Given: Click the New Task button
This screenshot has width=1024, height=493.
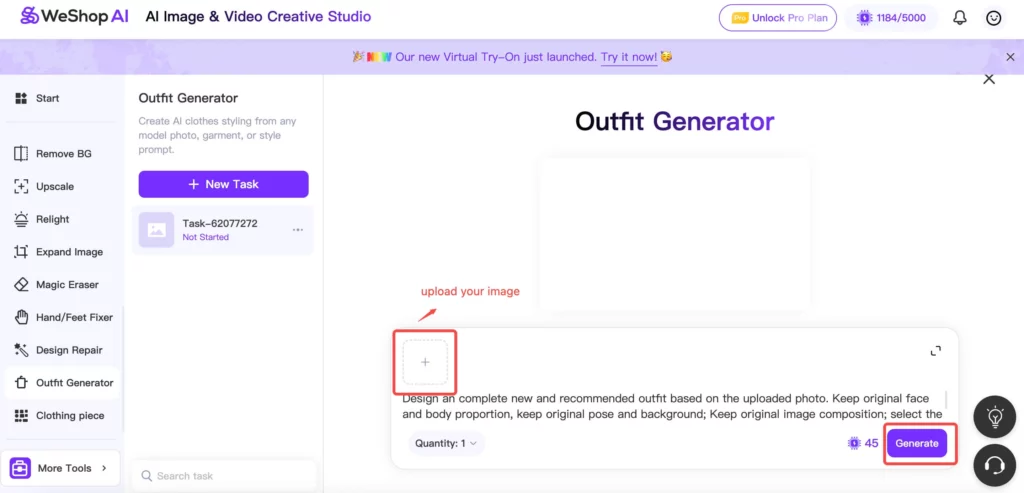Looking at the screenshot, I should tap(223, 184).
